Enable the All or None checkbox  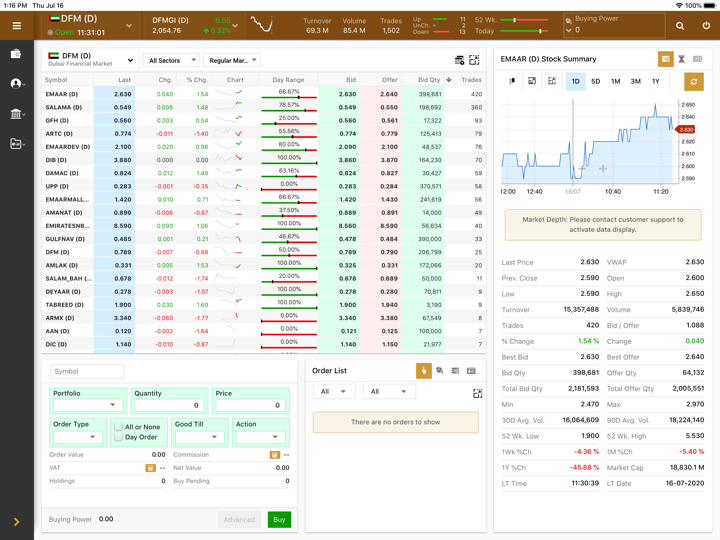point(118,427)
